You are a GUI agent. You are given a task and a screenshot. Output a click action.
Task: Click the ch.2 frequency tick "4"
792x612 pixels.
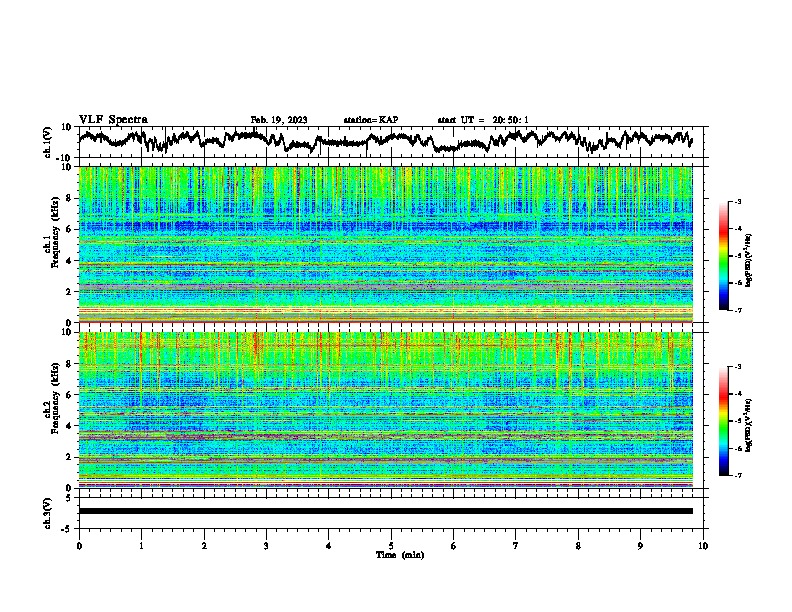(x=70, y=426)
